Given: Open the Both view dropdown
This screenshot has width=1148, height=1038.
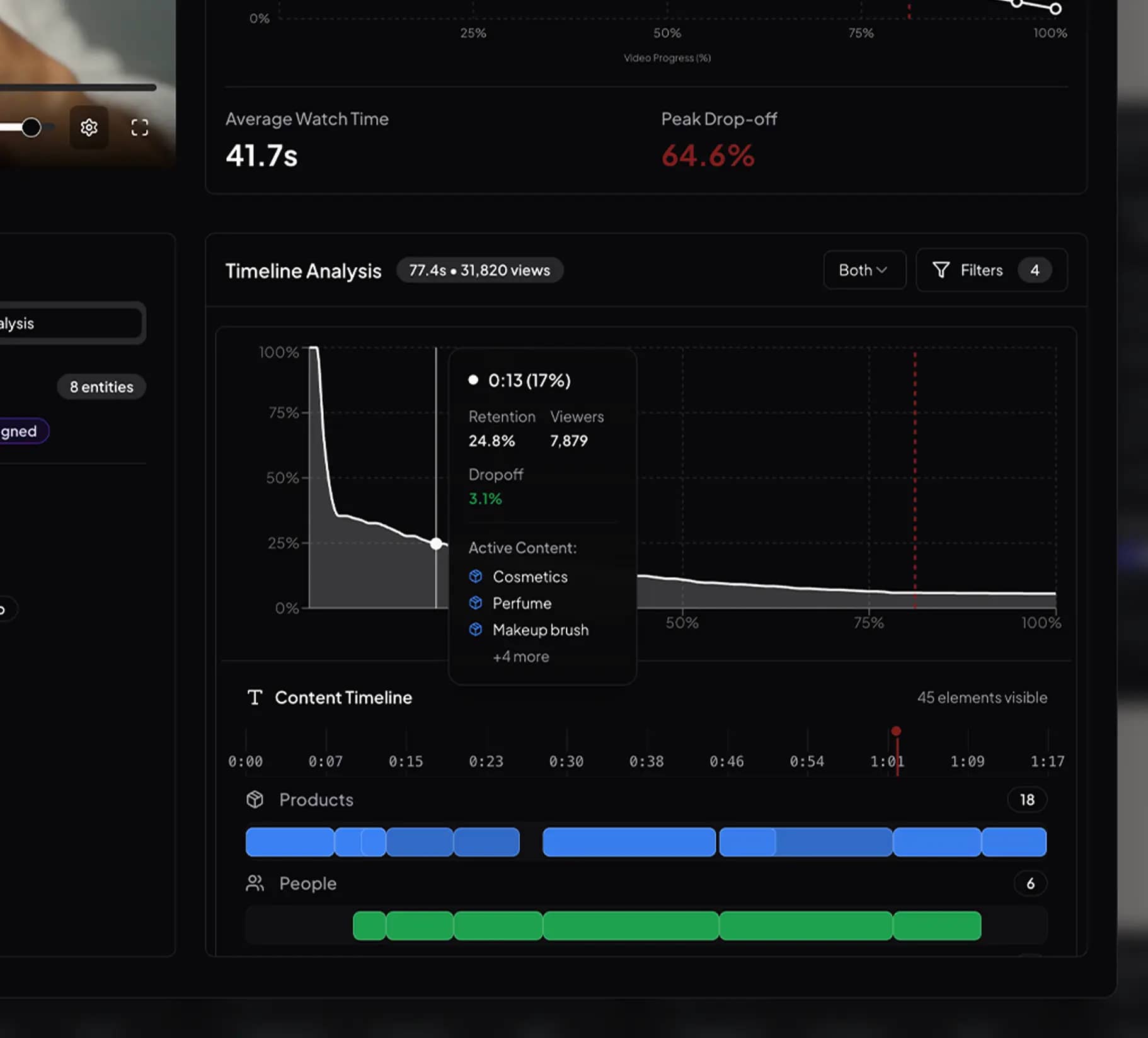Looking at the screenshot, I should point(864,270).
